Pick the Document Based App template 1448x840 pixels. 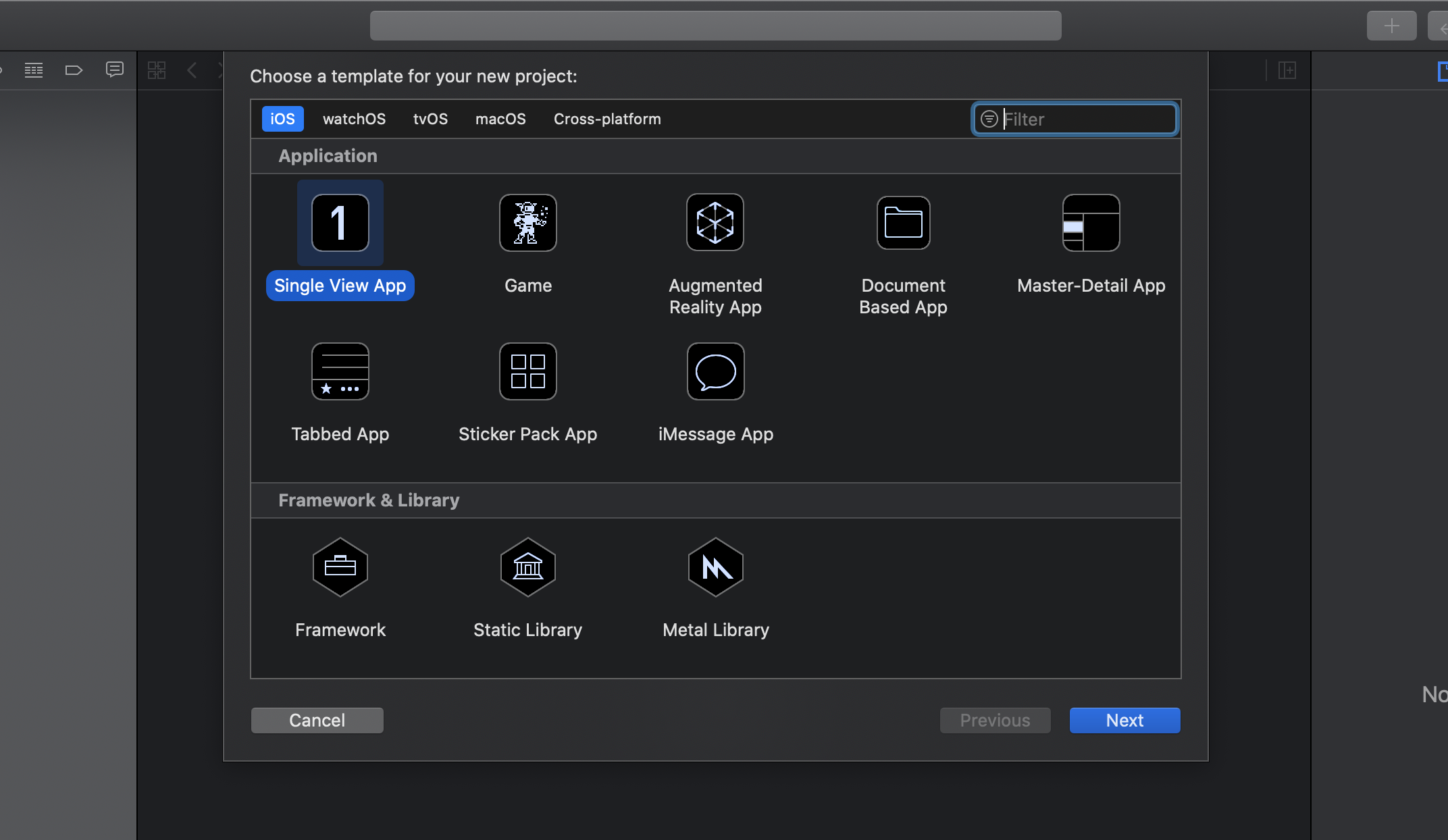click(x=903, y=223)
